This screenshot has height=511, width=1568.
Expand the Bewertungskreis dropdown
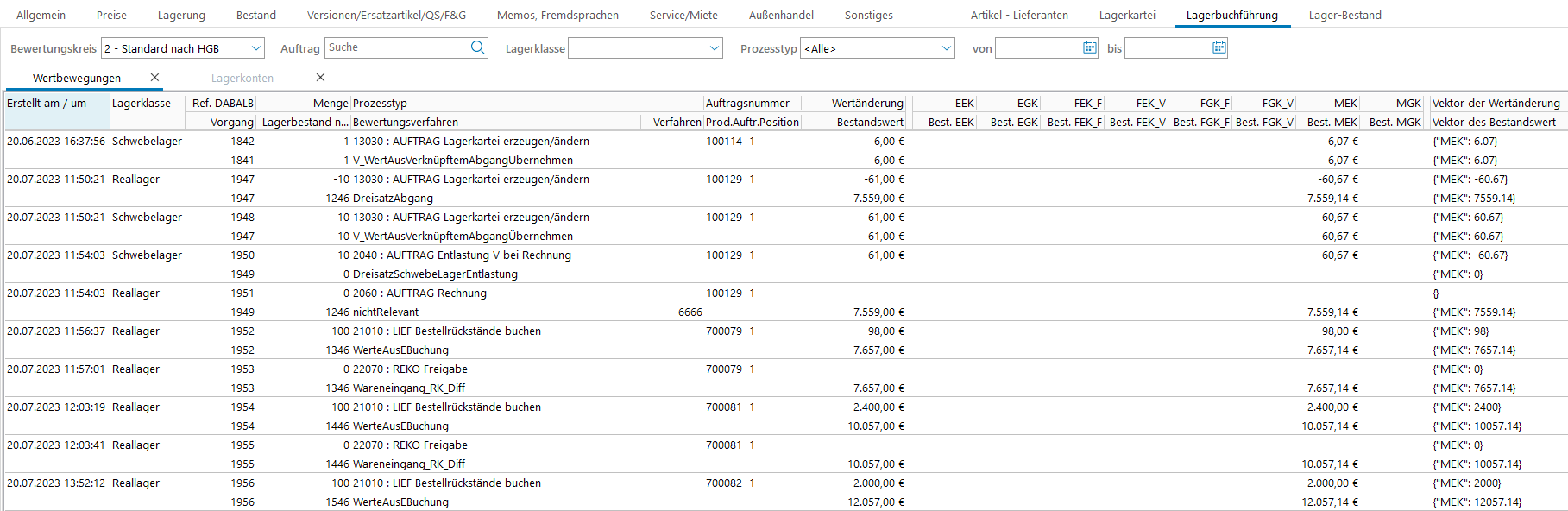click(255, 48)
